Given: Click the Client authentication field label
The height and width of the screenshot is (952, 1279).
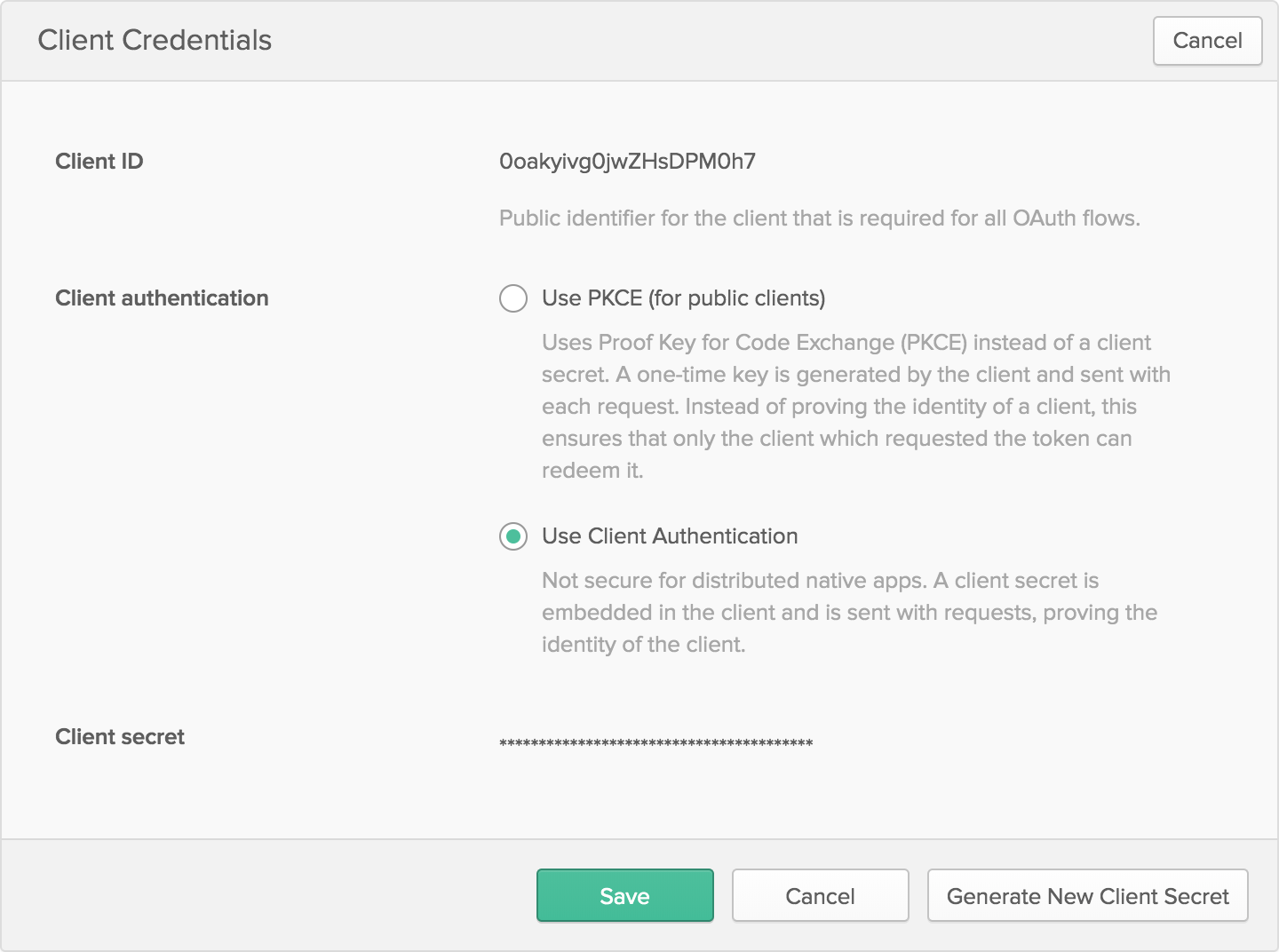Looking at the screenshot, I should [x=162, y=298].
